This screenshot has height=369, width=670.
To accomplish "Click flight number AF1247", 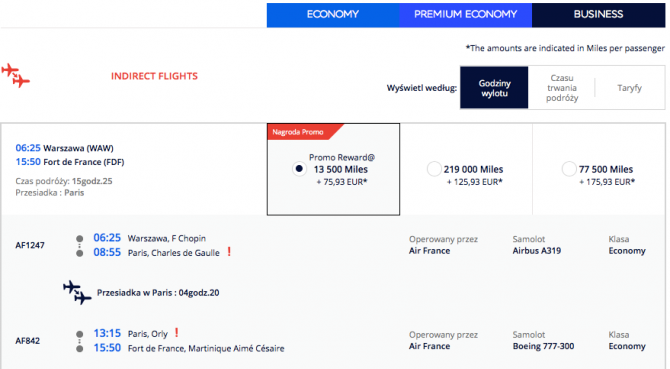I will pyautogui.click(x=30, y=246).
